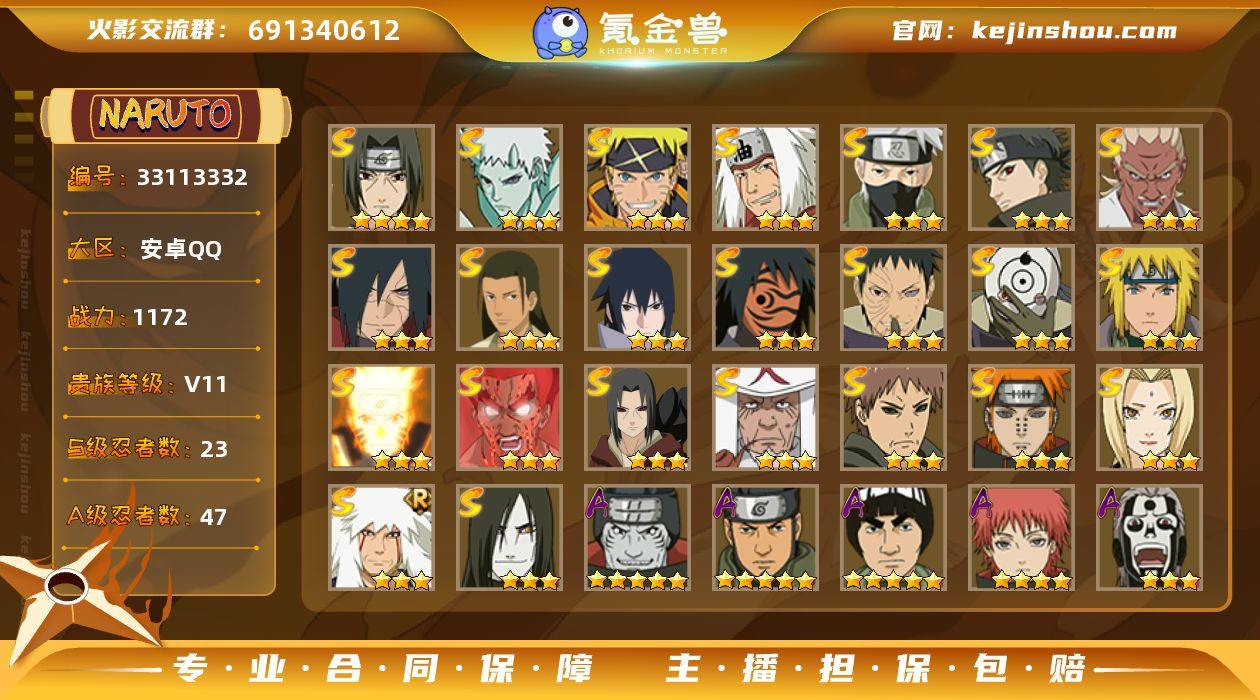The width and height of the screenshot is (1260, 700).
Task: Choose the red-skinned Eight Gates Guy portrait
Action: 509,418
